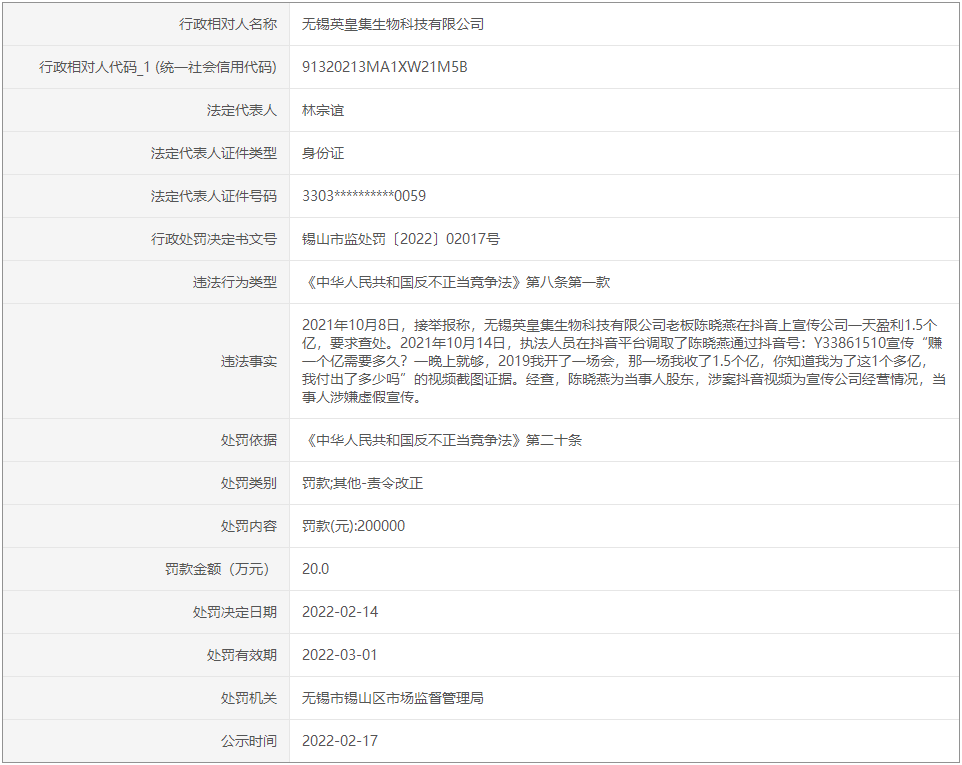Click the company name 无锡英皇集生物科技有限公司
The image size is (962, 765).
point(392,24)
